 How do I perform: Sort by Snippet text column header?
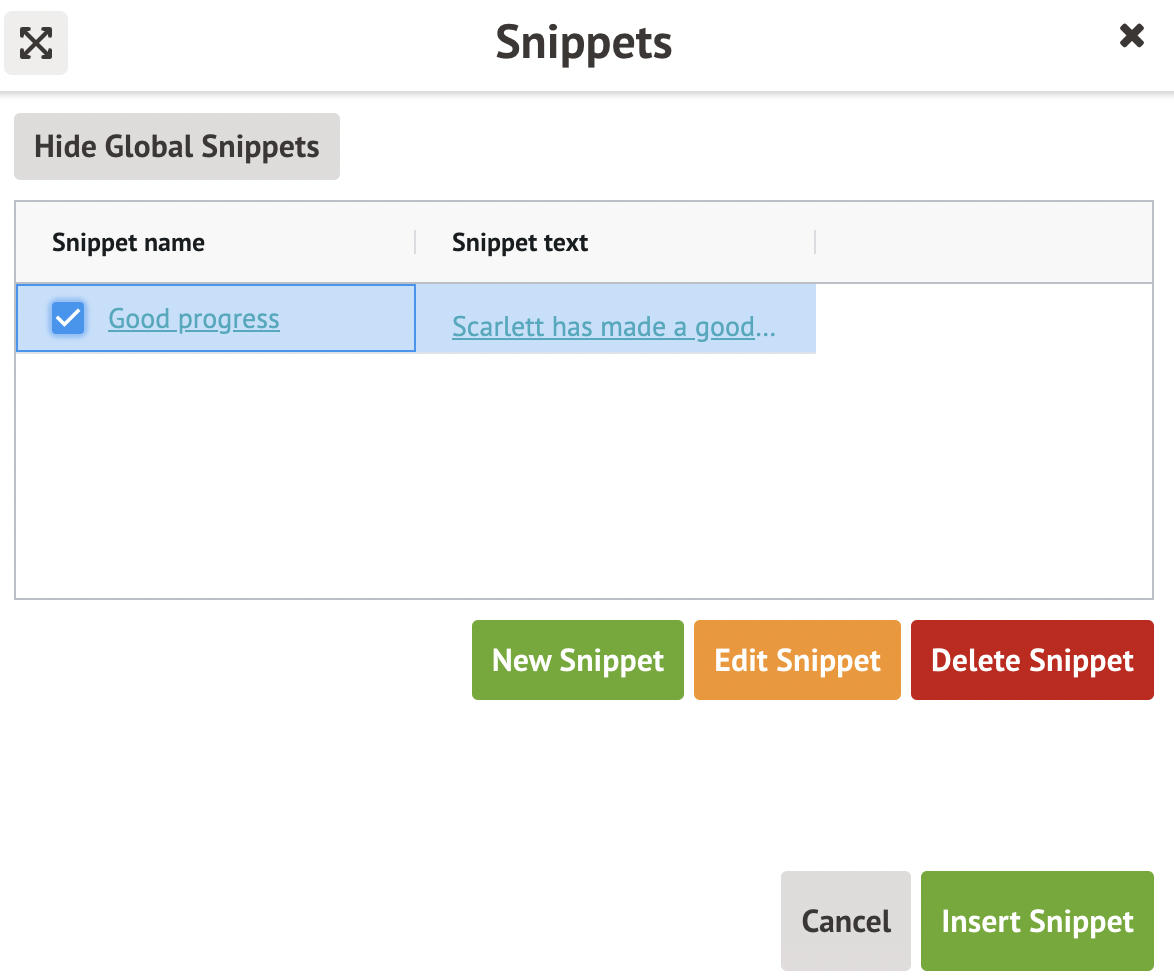coord(520,242)
